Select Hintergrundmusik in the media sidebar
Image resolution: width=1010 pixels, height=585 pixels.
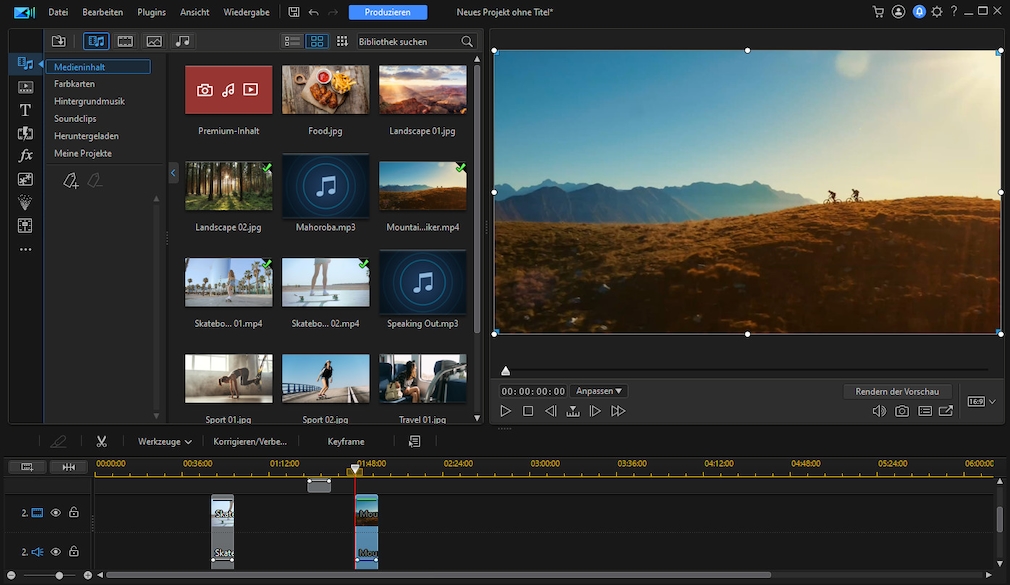91,100
